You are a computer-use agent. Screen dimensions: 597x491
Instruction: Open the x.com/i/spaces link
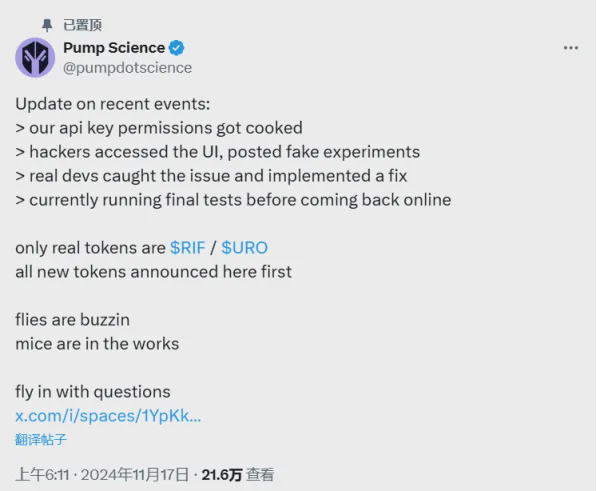click(x=108, y=416)
